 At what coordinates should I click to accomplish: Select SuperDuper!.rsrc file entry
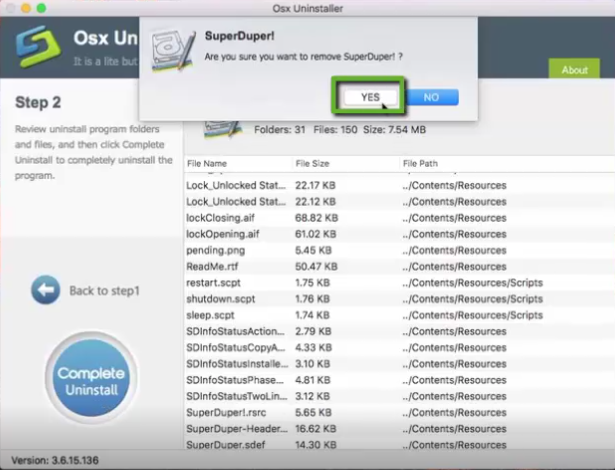click(399, 412)
